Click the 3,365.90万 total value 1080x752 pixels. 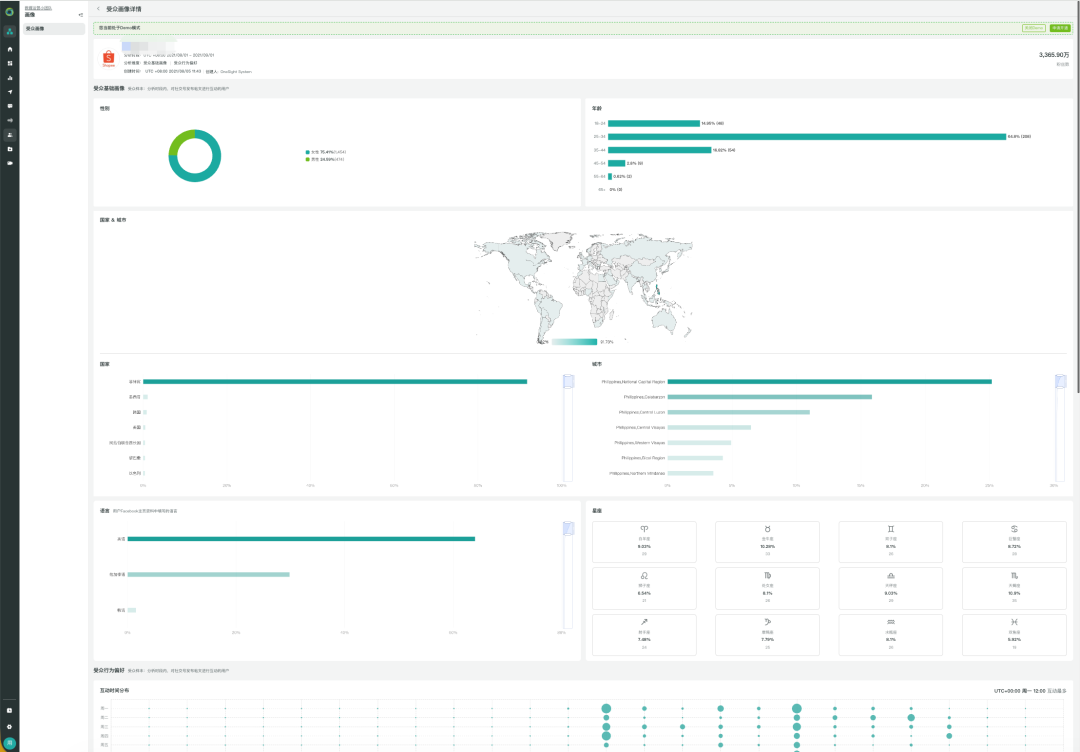pyautogui.click(x=1054, y=55)
